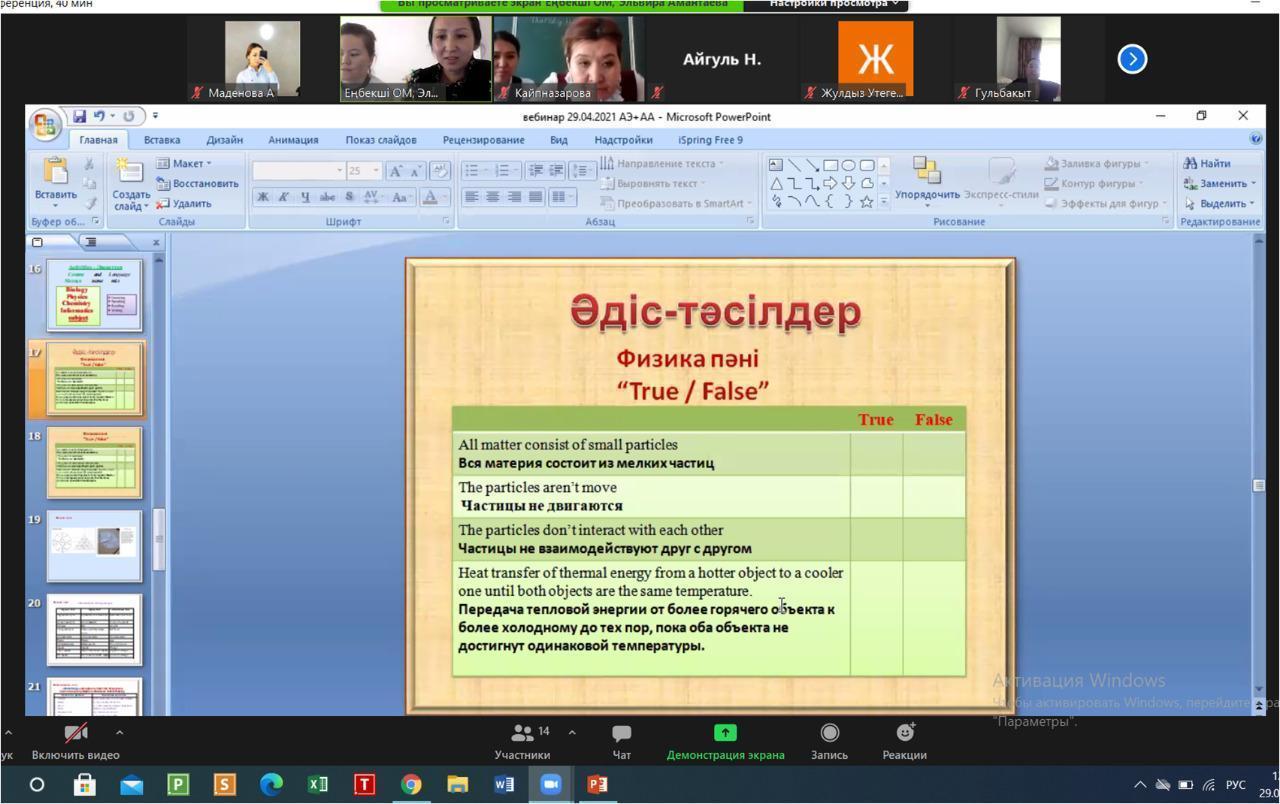Image resolution: width=1280 pixels, height=804 pixels.
Task: Open the Анимация ribbon tab
Action: click(293, 140)
